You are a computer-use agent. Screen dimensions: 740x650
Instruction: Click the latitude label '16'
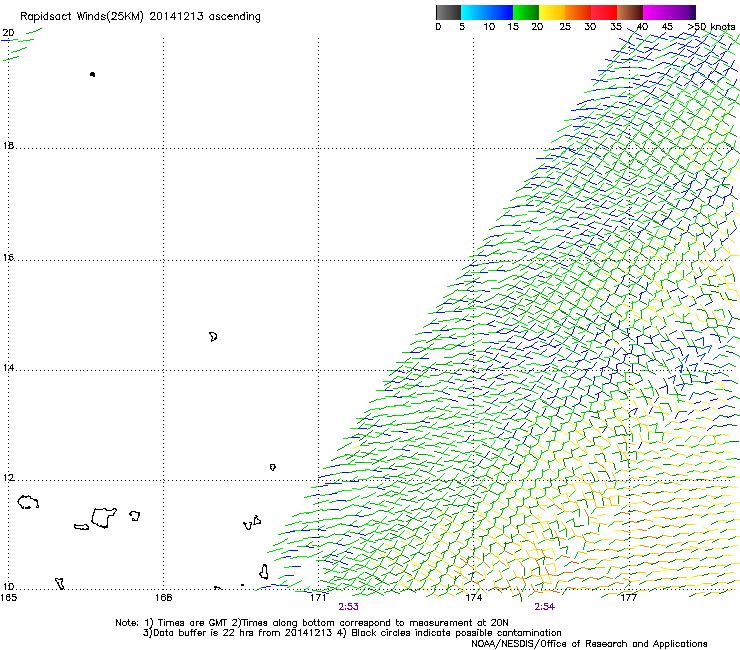pos(8,257)
